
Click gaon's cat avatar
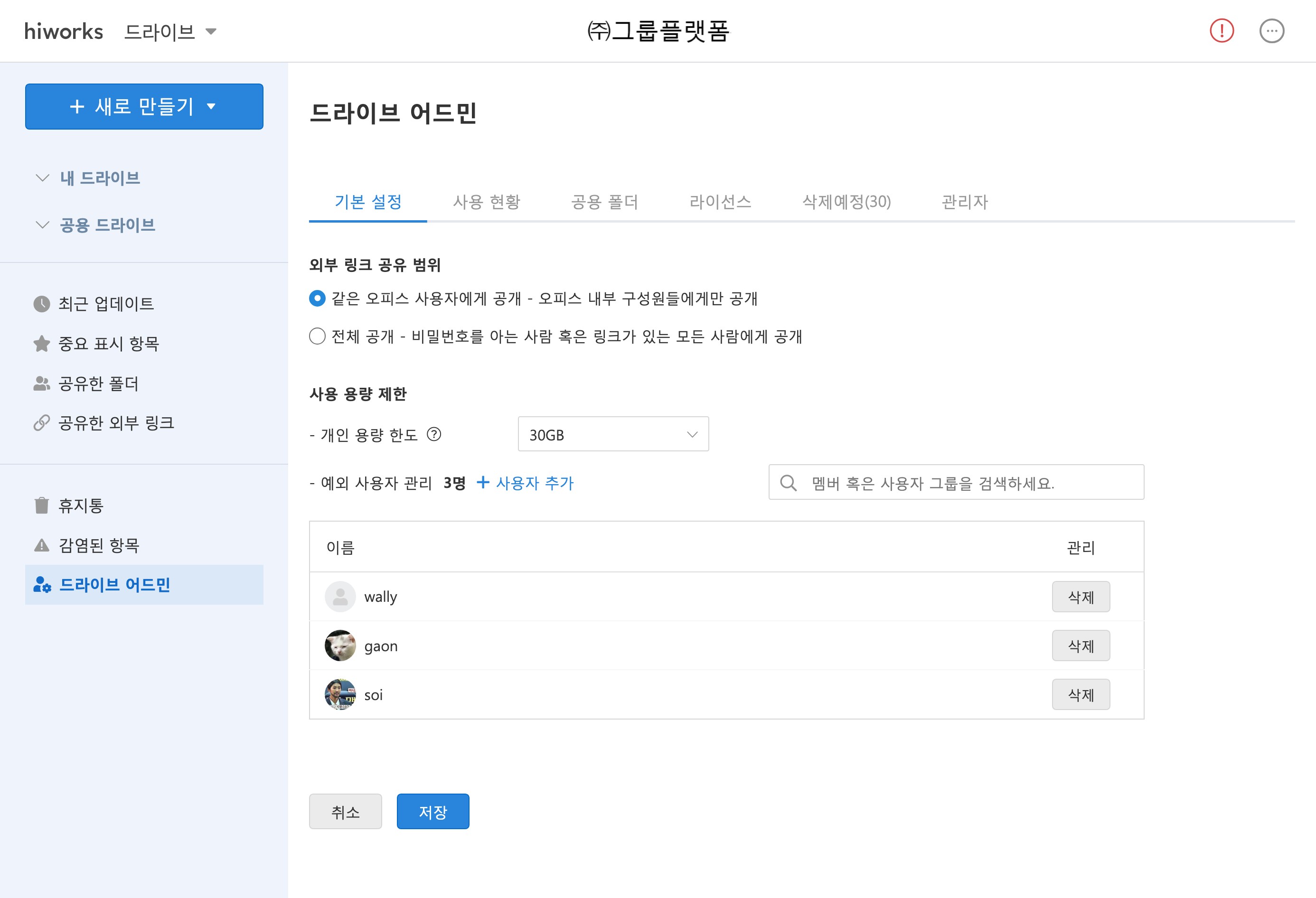click(340, 645)
